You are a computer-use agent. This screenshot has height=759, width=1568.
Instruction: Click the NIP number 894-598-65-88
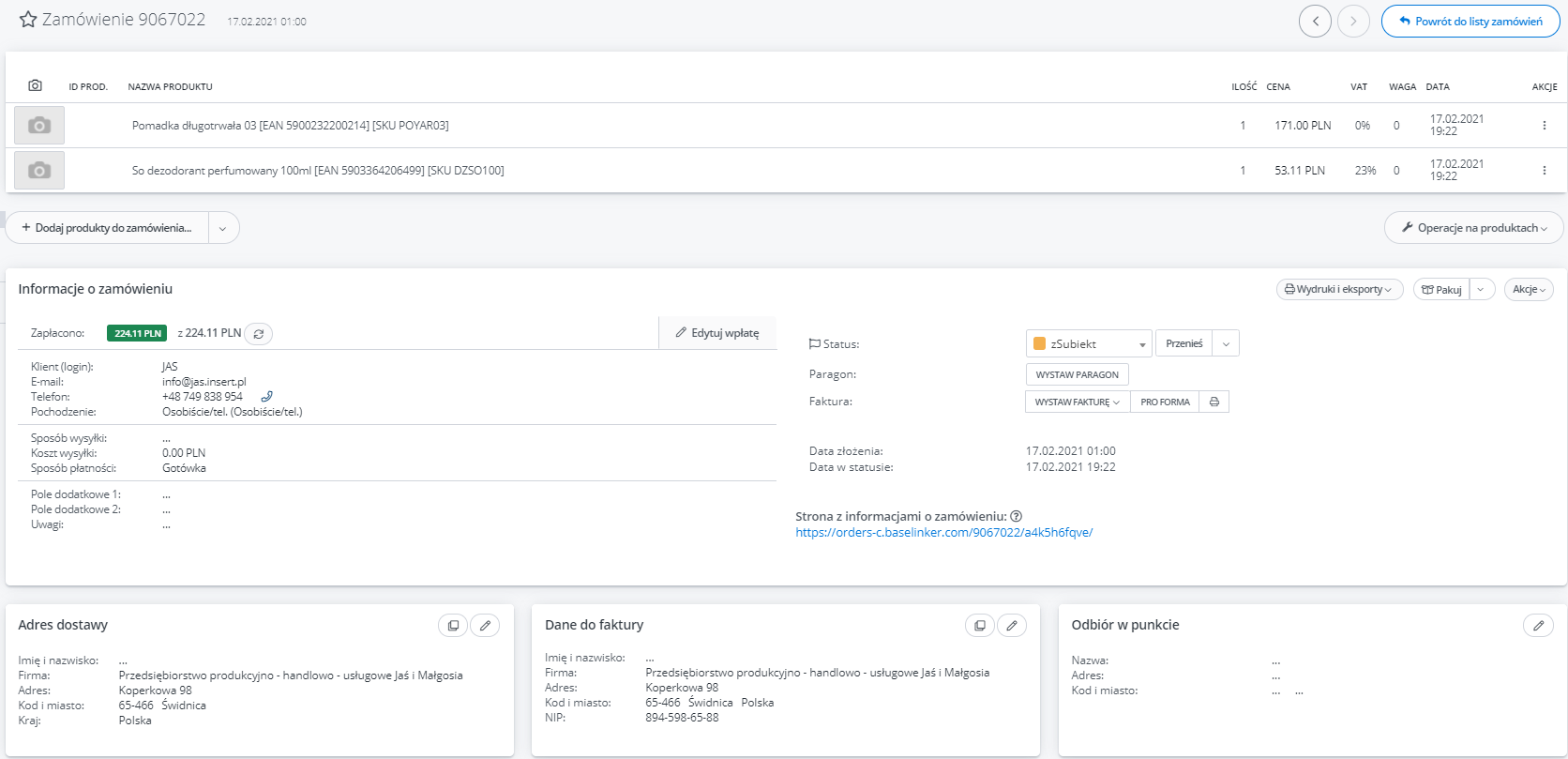click(x=682, y=718)
